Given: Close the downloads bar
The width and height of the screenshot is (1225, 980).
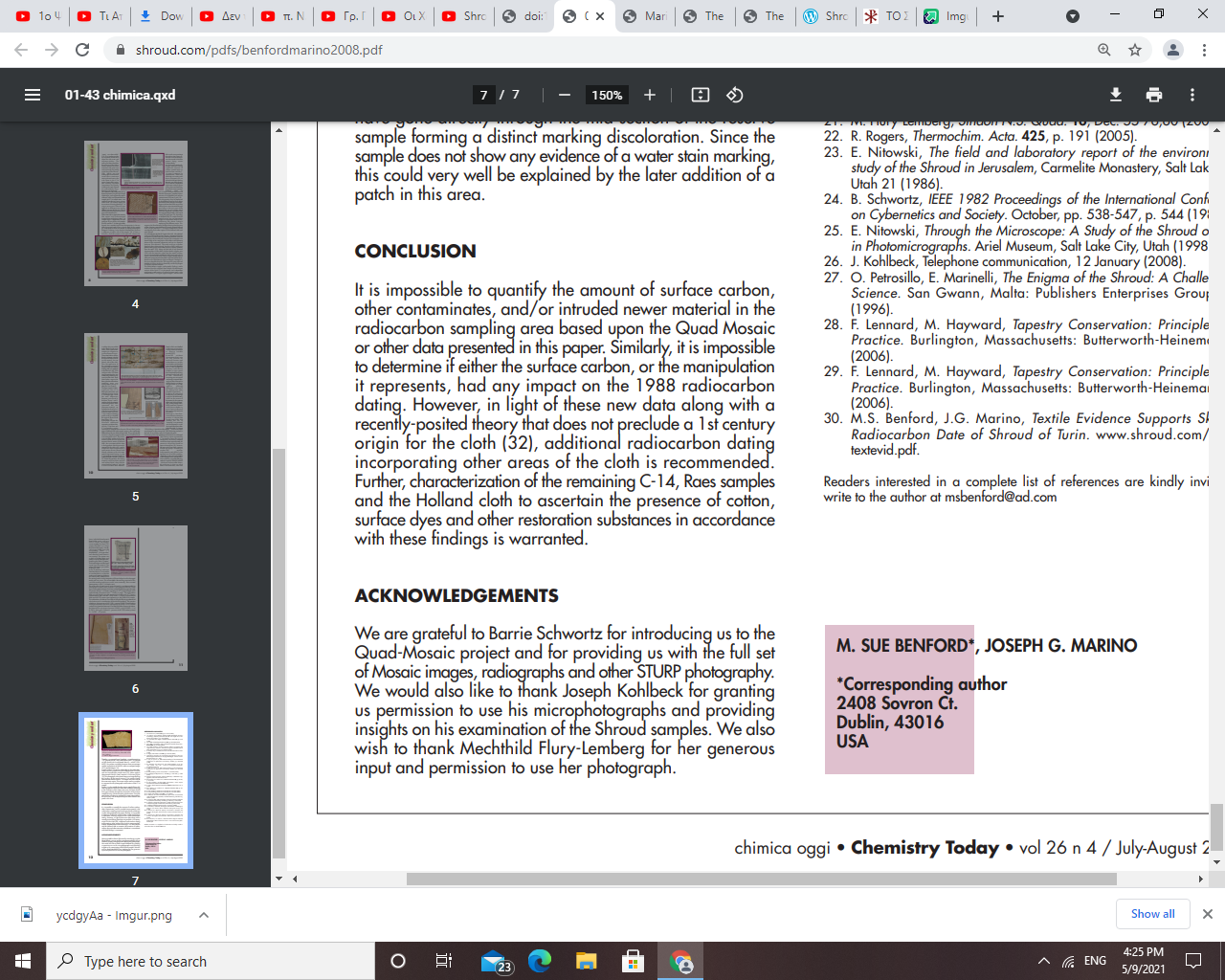Looking at the screenshot, I should 1208,914.
